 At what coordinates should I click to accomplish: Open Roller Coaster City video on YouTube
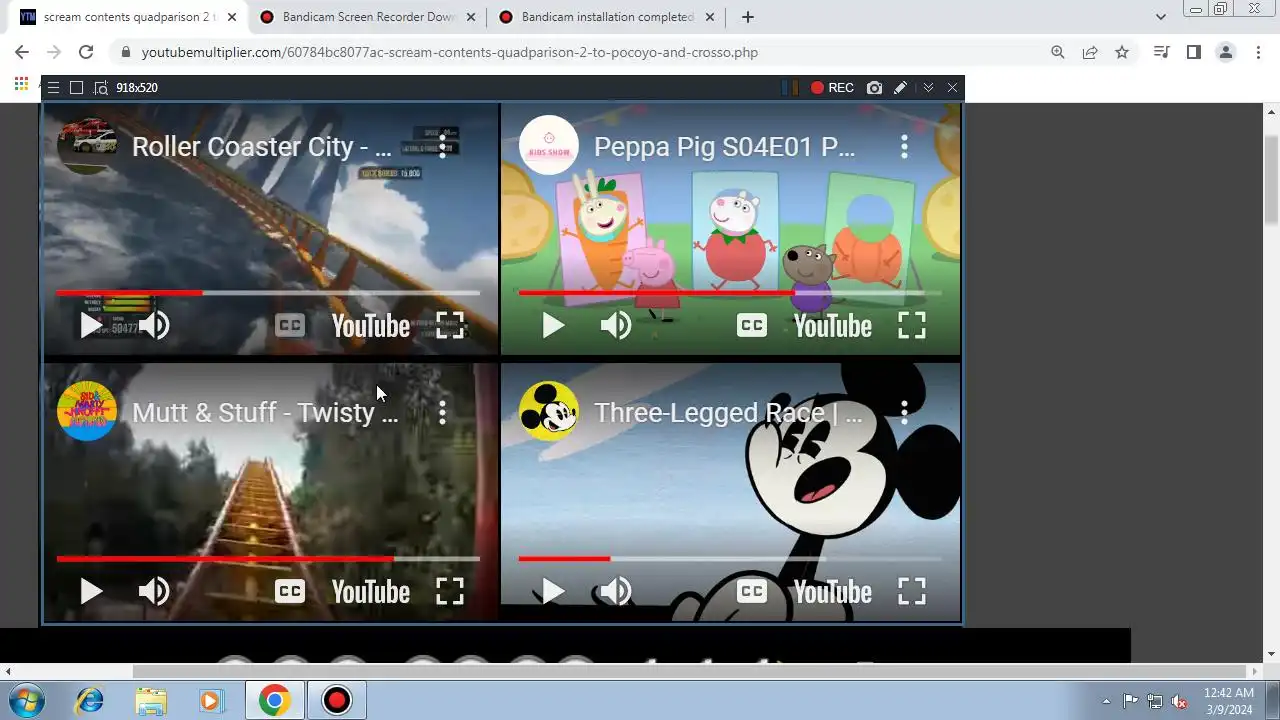370,326
